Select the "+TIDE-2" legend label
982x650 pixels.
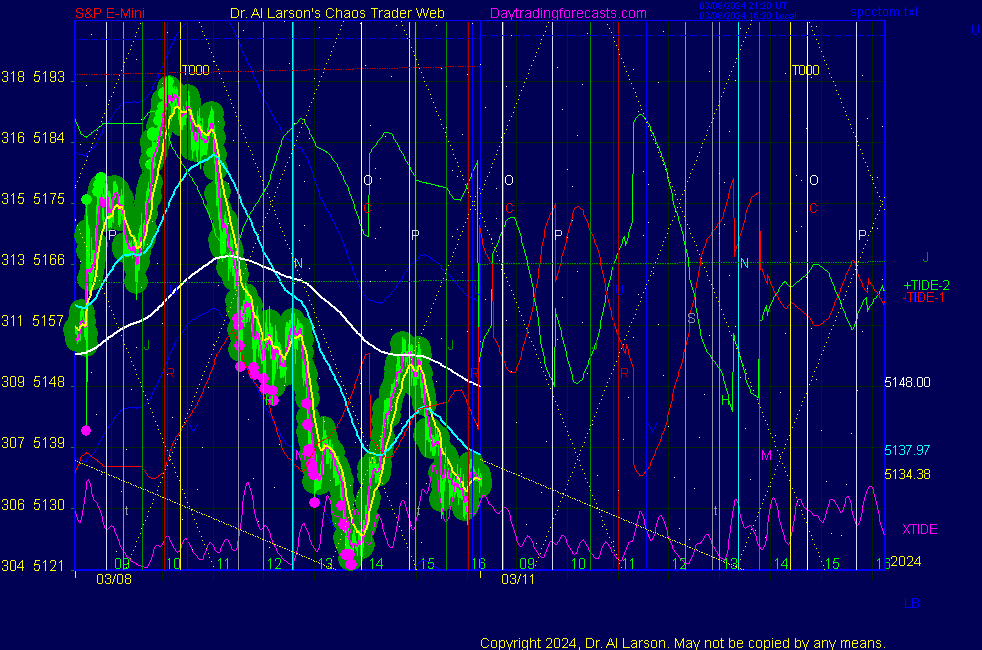[x=926, y=286]
